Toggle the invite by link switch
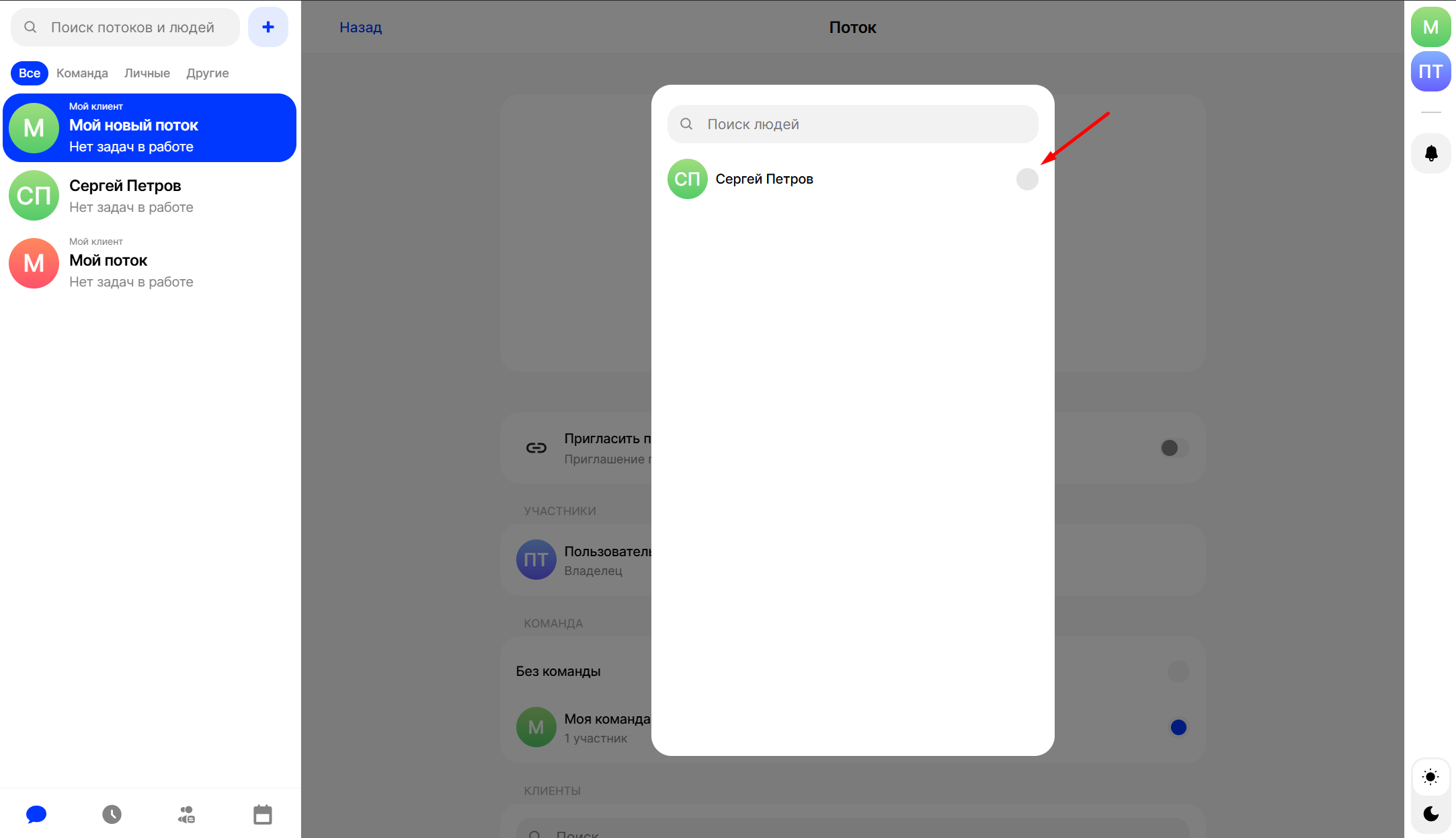Image resolution: width=1456 pixels, height=838 pixels. point(1174,448)
